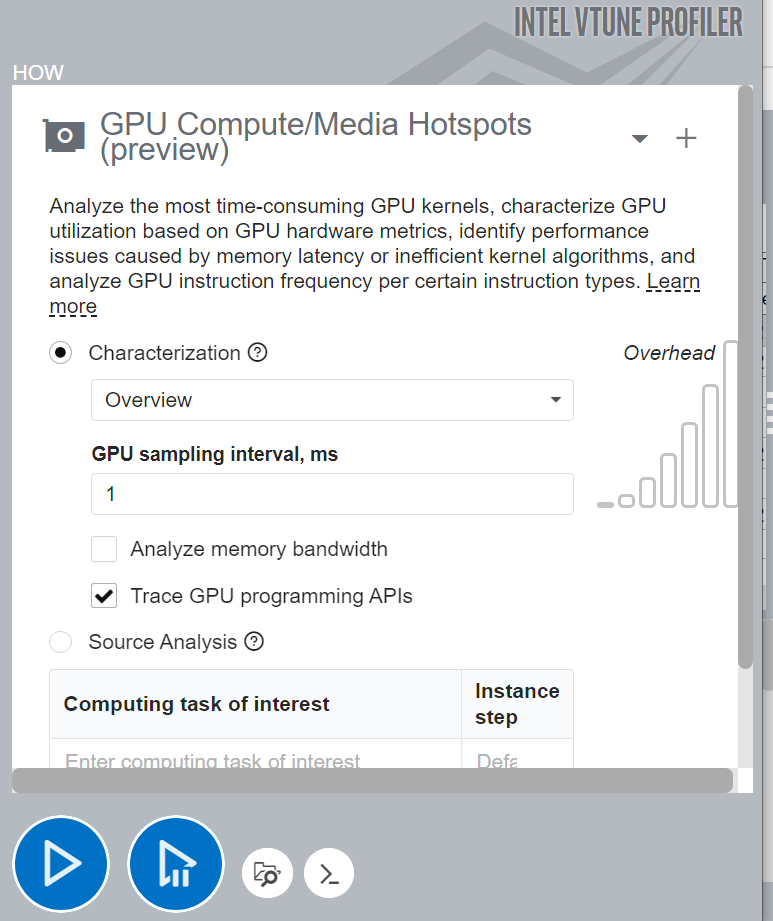
Task: Open help icon next to Characterization
Action: click(x=258, y=353)
